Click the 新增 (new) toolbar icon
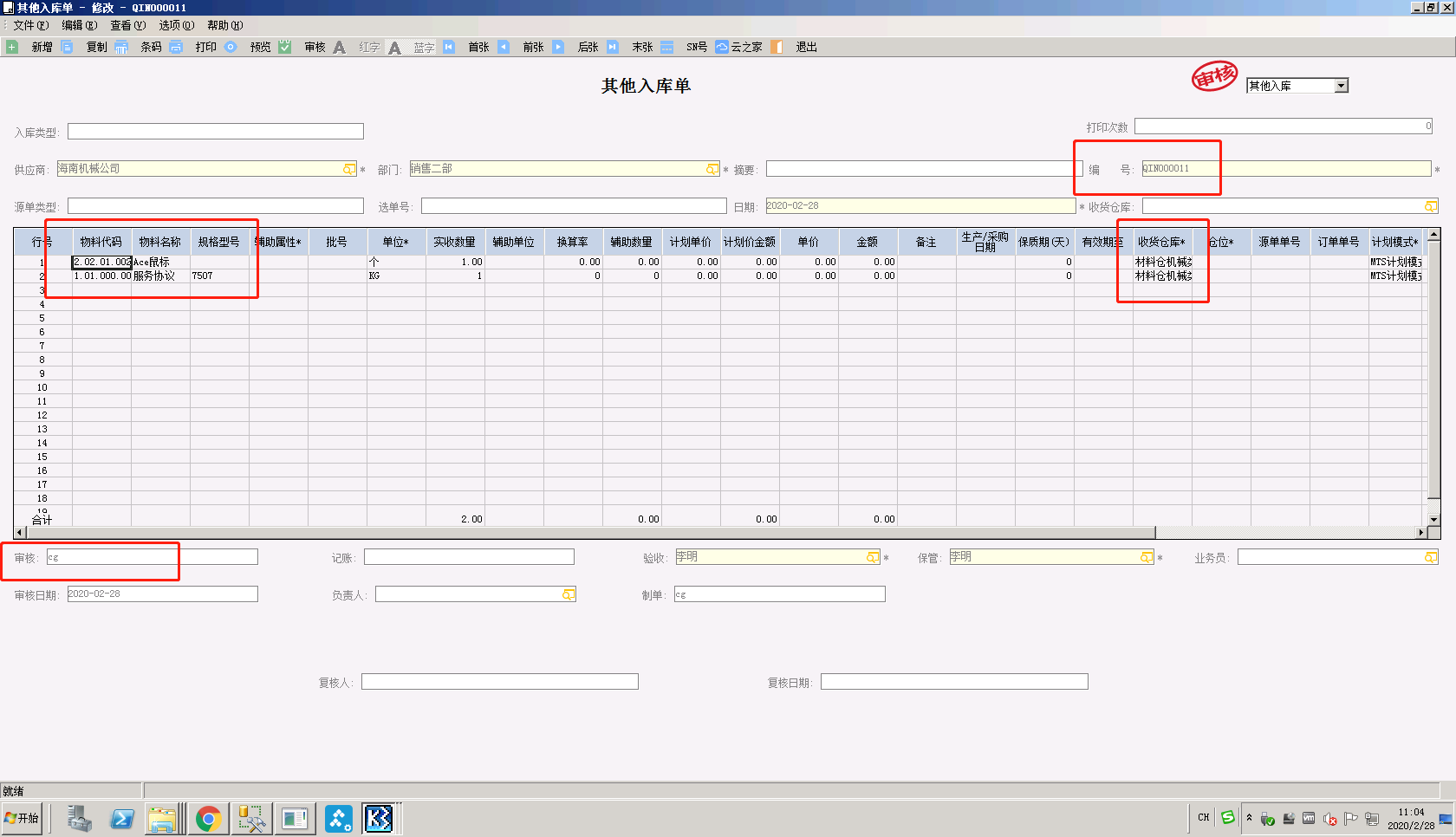The image size is (1456, 837). point(12,47)
